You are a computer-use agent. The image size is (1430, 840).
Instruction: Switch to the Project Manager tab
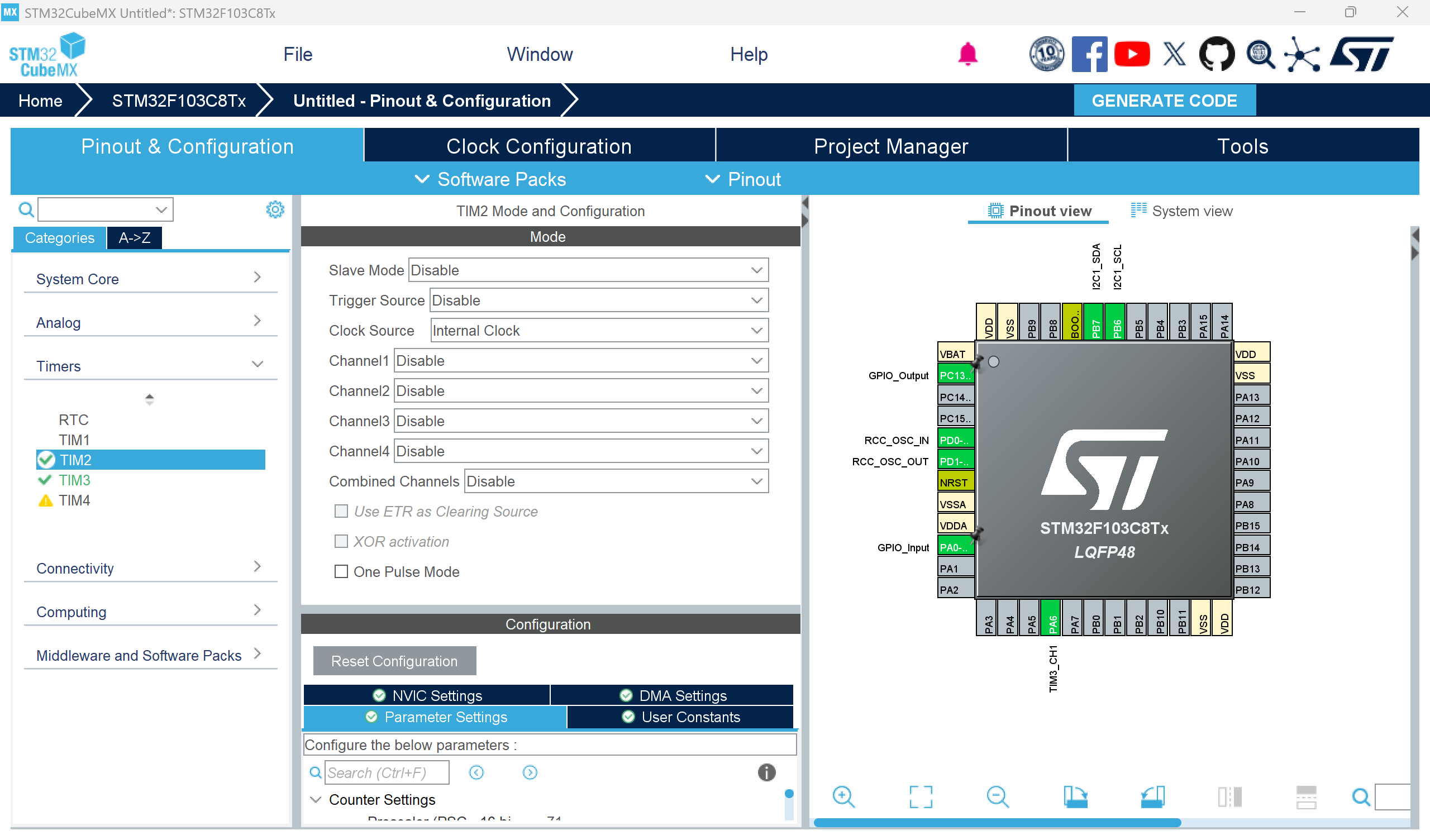click(x=891, y=146)
